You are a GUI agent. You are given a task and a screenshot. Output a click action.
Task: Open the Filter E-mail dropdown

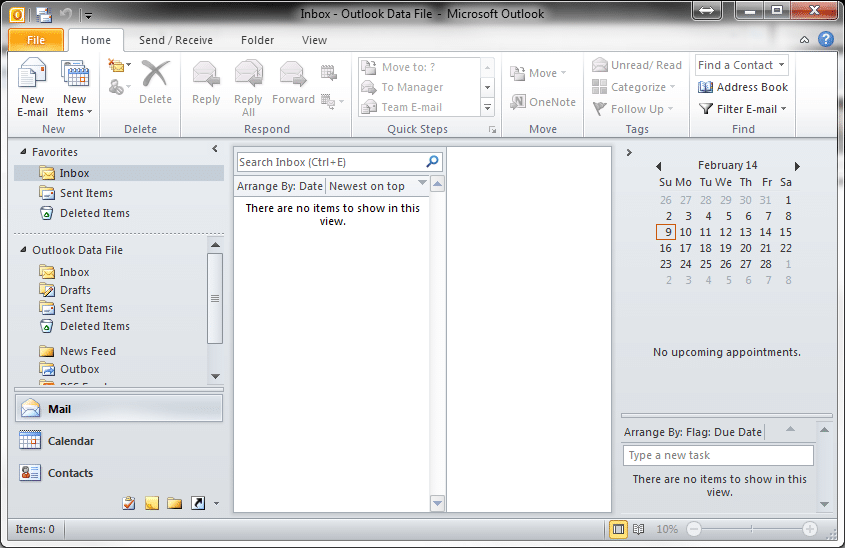[743, 109]
